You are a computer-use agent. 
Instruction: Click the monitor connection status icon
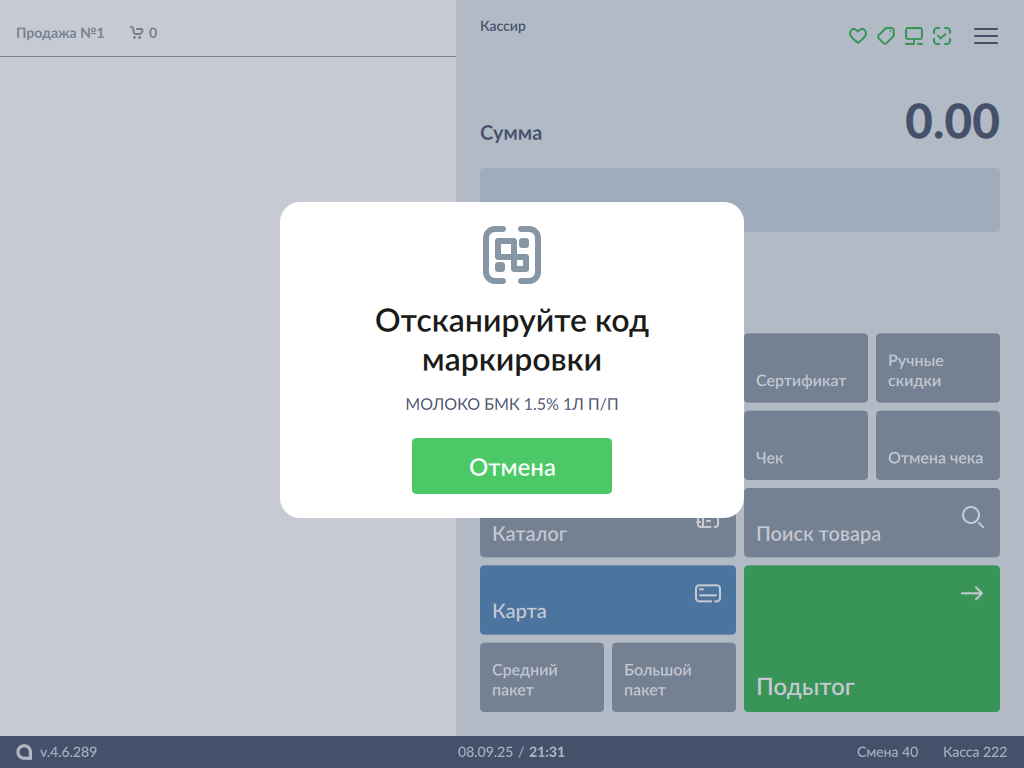pyautogui.click(x=913, y=36)
